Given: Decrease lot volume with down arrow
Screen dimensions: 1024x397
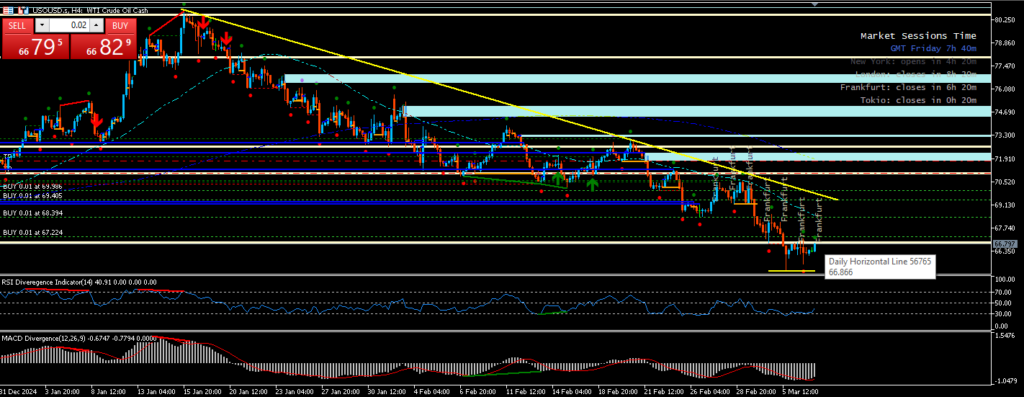Looking at the screenshot, I should (x=42, y=25).
